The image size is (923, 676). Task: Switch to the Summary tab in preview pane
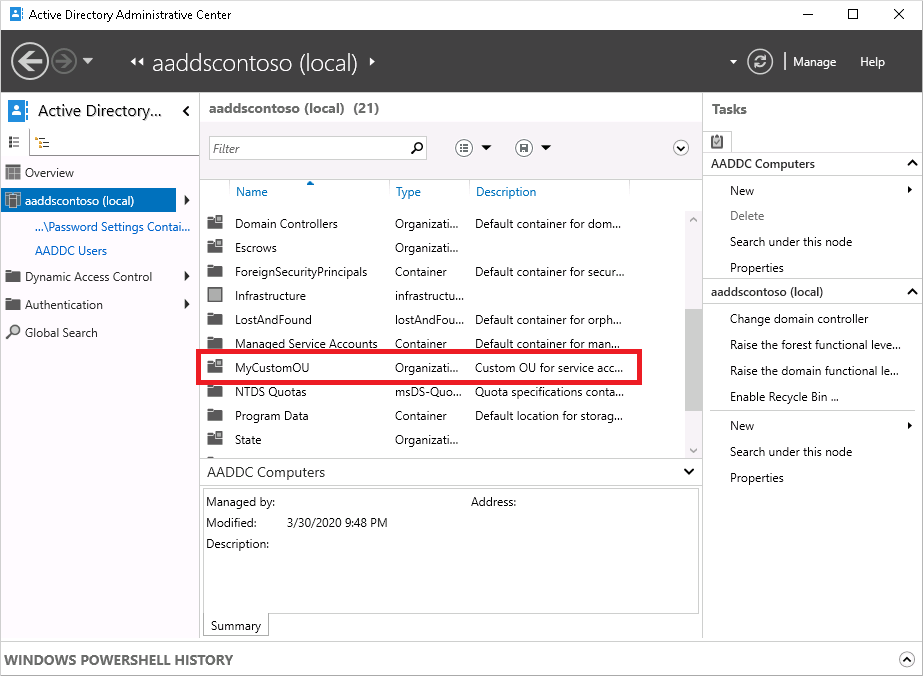click(x=235, y=624)
